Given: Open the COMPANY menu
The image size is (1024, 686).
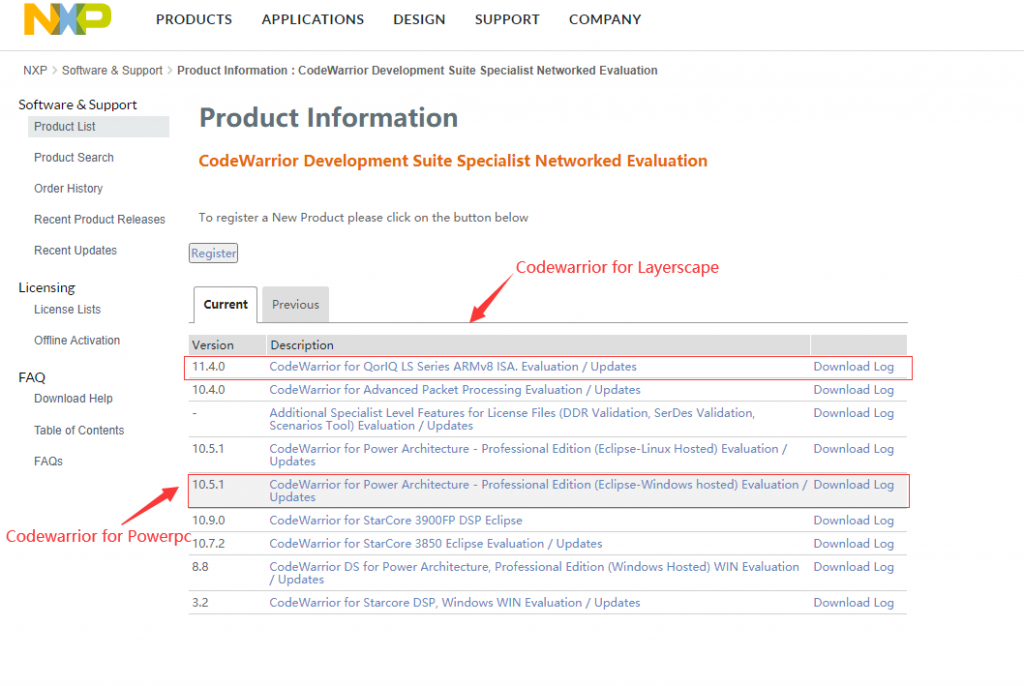Looking at the screenshot, I should 605,20.
